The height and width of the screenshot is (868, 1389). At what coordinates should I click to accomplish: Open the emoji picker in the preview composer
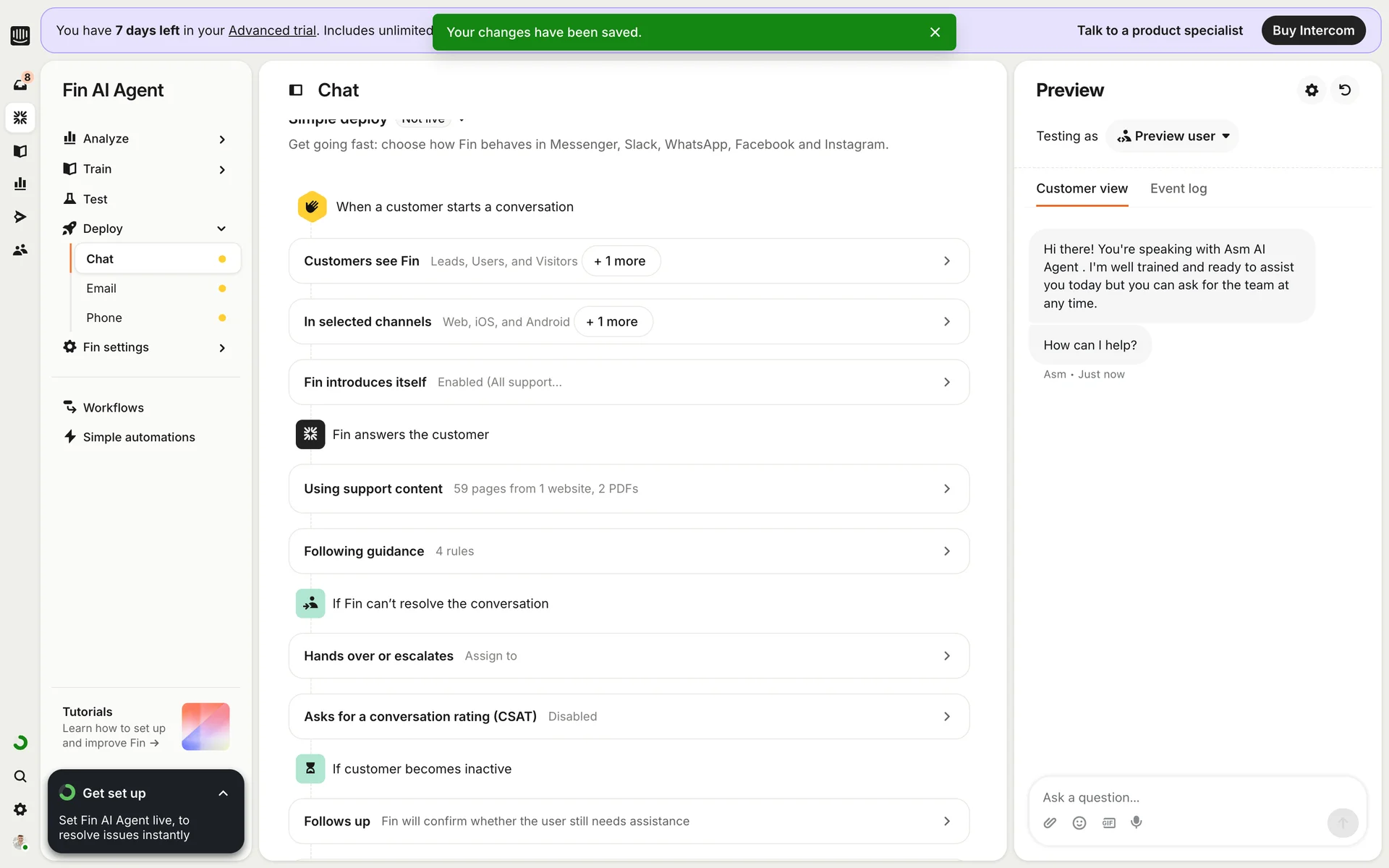click(1079, 822)
